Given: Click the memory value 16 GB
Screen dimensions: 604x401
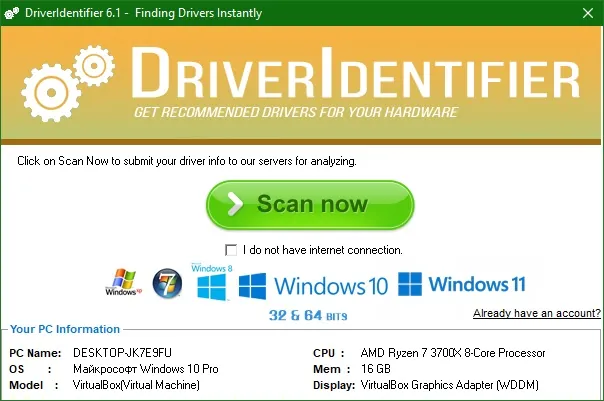Looking at the screenshot, I should [x=376, y=369].
